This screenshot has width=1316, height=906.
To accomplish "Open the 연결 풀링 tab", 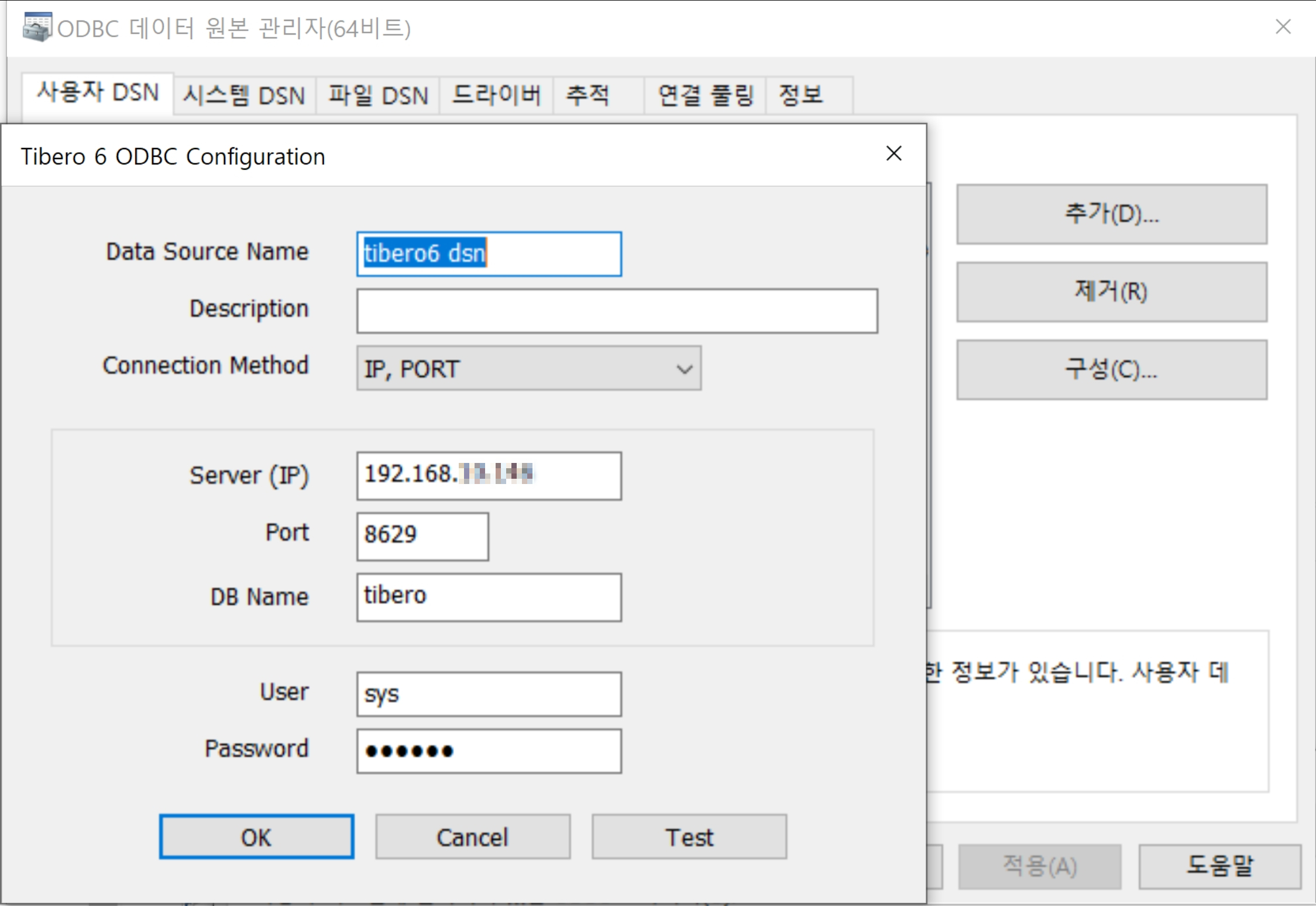I will [x=706, y=95].
